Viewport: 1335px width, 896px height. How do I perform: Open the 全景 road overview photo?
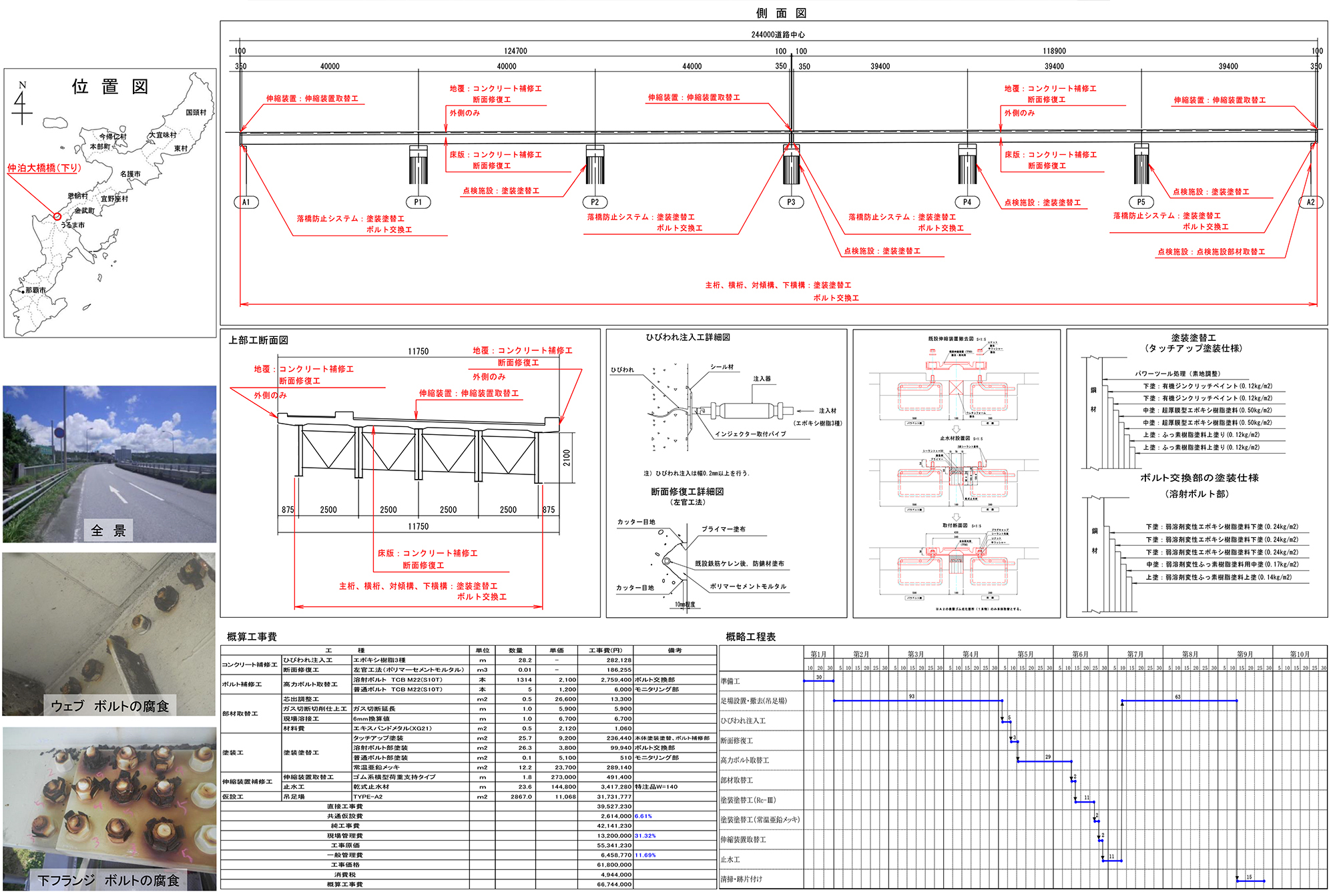(x=109, y=464)
